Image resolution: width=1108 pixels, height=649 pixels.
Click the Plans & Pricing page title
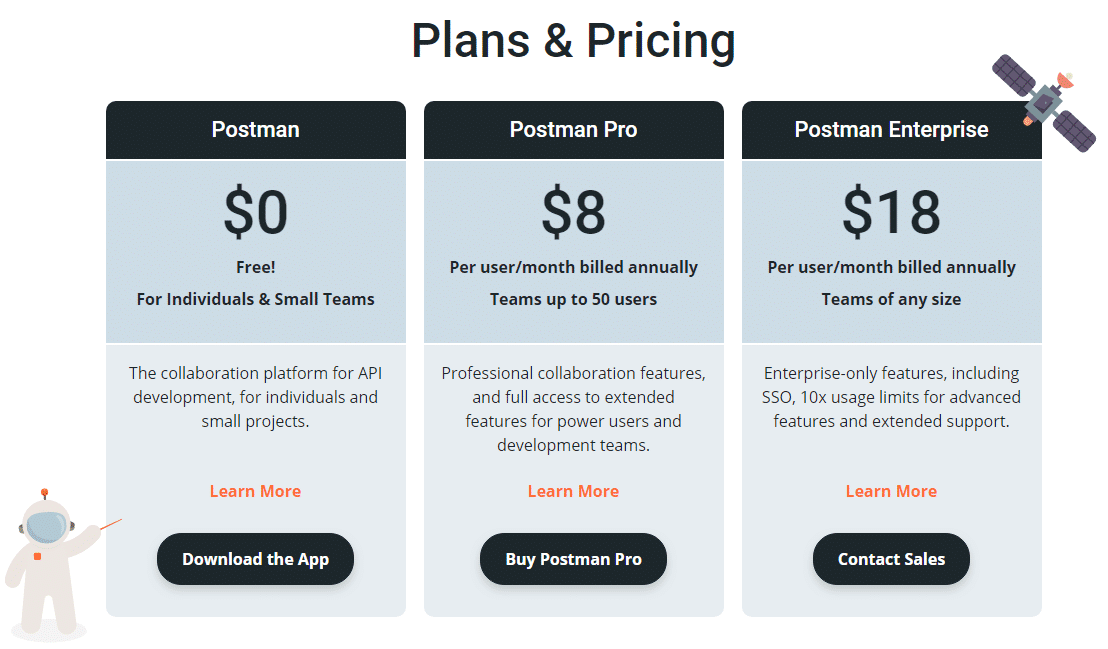point(573,40)
